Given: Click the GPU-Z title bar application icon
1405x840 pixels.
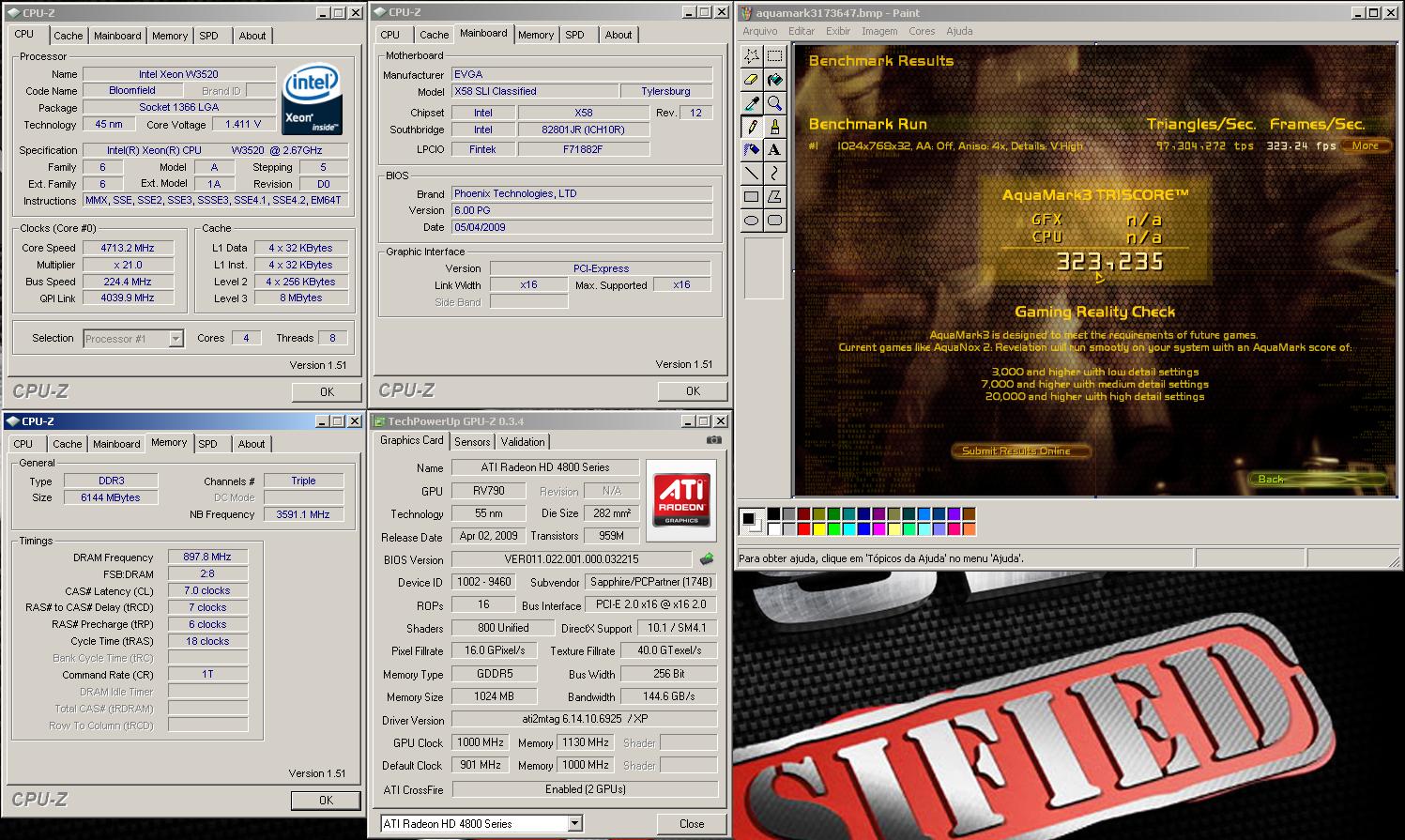Looking at the screenshot, I should click(x=379, y=421).
